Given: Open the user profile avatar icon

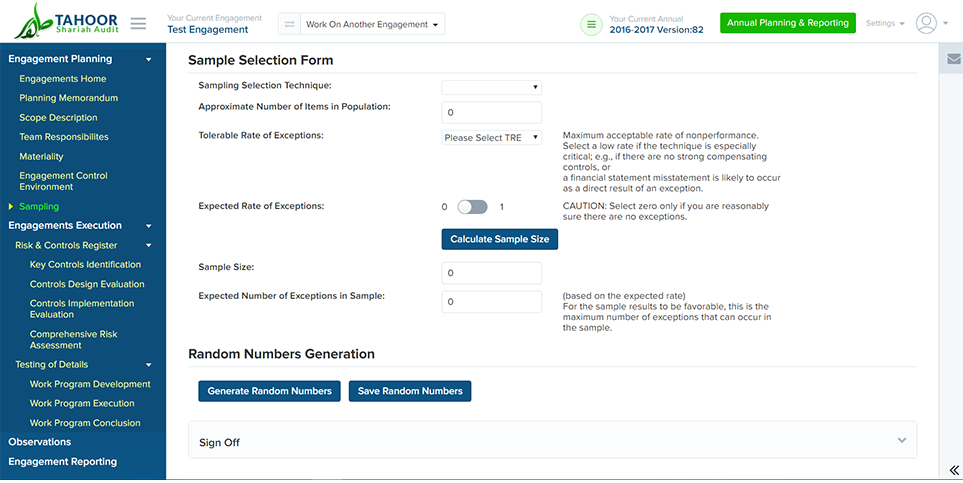Looking at the screenshot, I should tap(926, 23).
